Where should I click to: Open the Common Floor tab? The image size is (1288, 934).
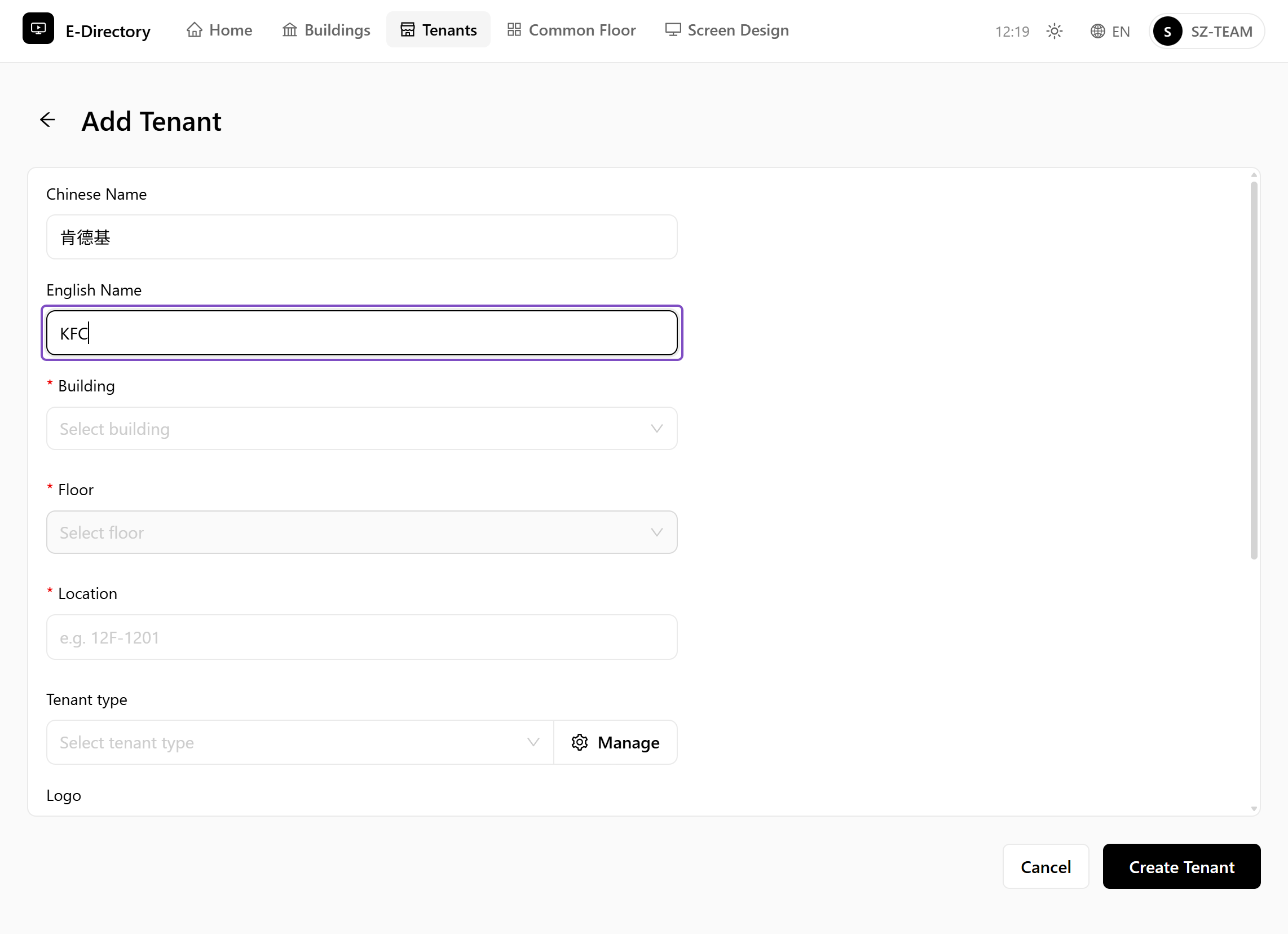click(571, 29)
